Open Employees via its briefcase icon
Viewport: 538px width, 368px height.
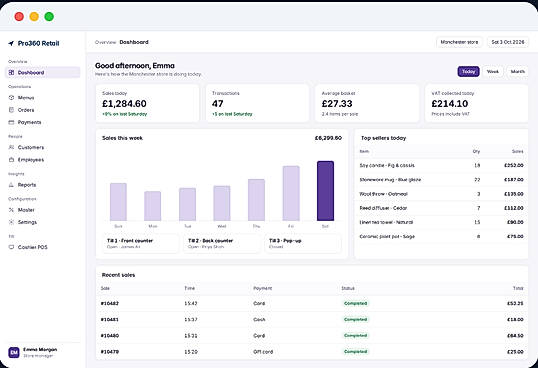pos(11,159)
